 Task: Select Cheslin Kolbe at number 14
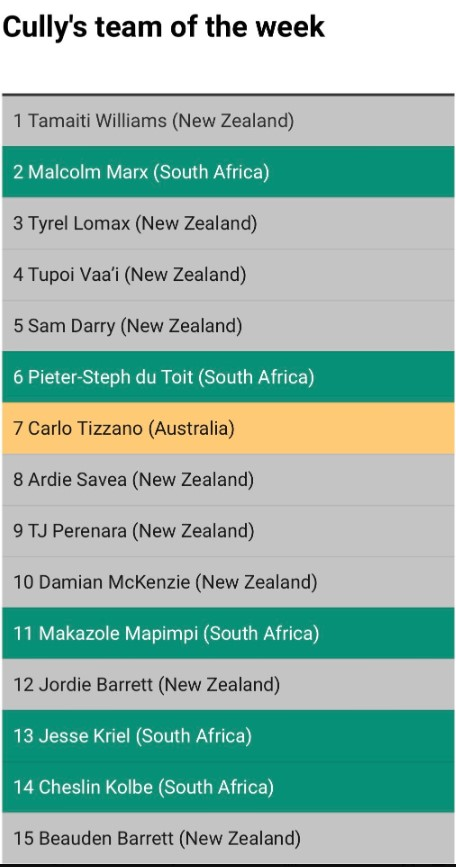(228, 787)
